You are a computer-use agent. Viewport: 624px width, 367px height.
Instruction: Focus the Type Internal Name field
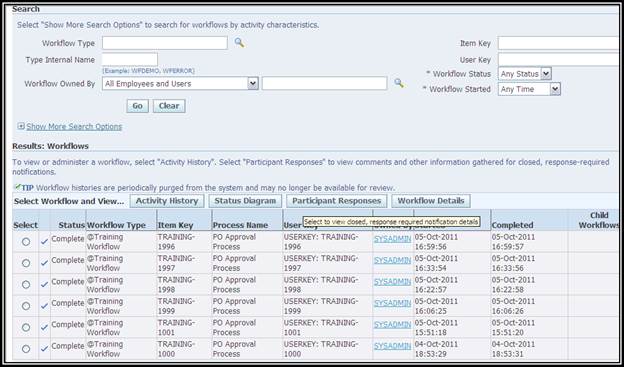130,59
